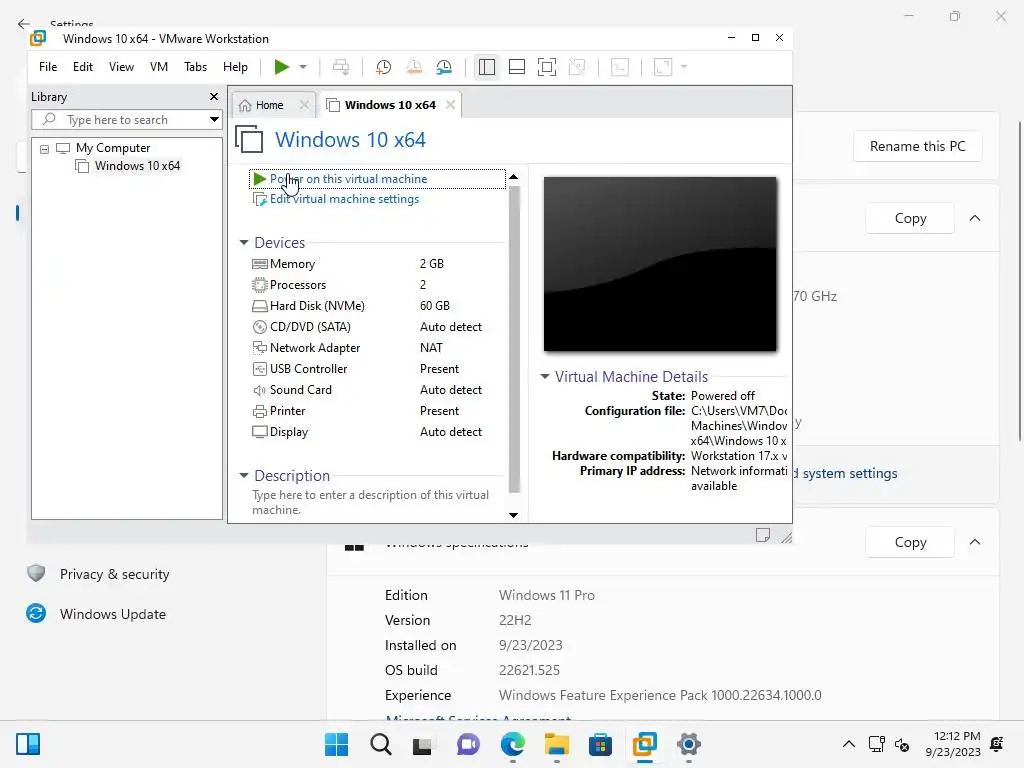1024x768 pixels.
Task: Select Windows 10 x64 in library tree
Action: click(x=137, y=166)
